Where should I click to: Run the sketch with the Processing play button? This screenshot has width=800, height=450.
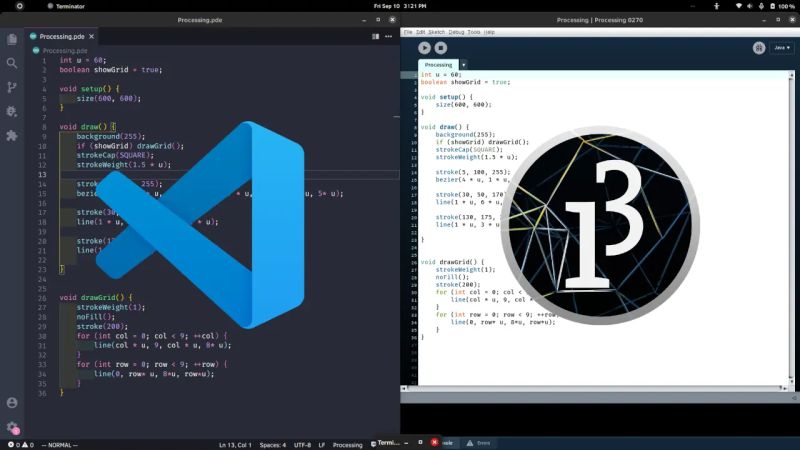[x=424, y=48]
